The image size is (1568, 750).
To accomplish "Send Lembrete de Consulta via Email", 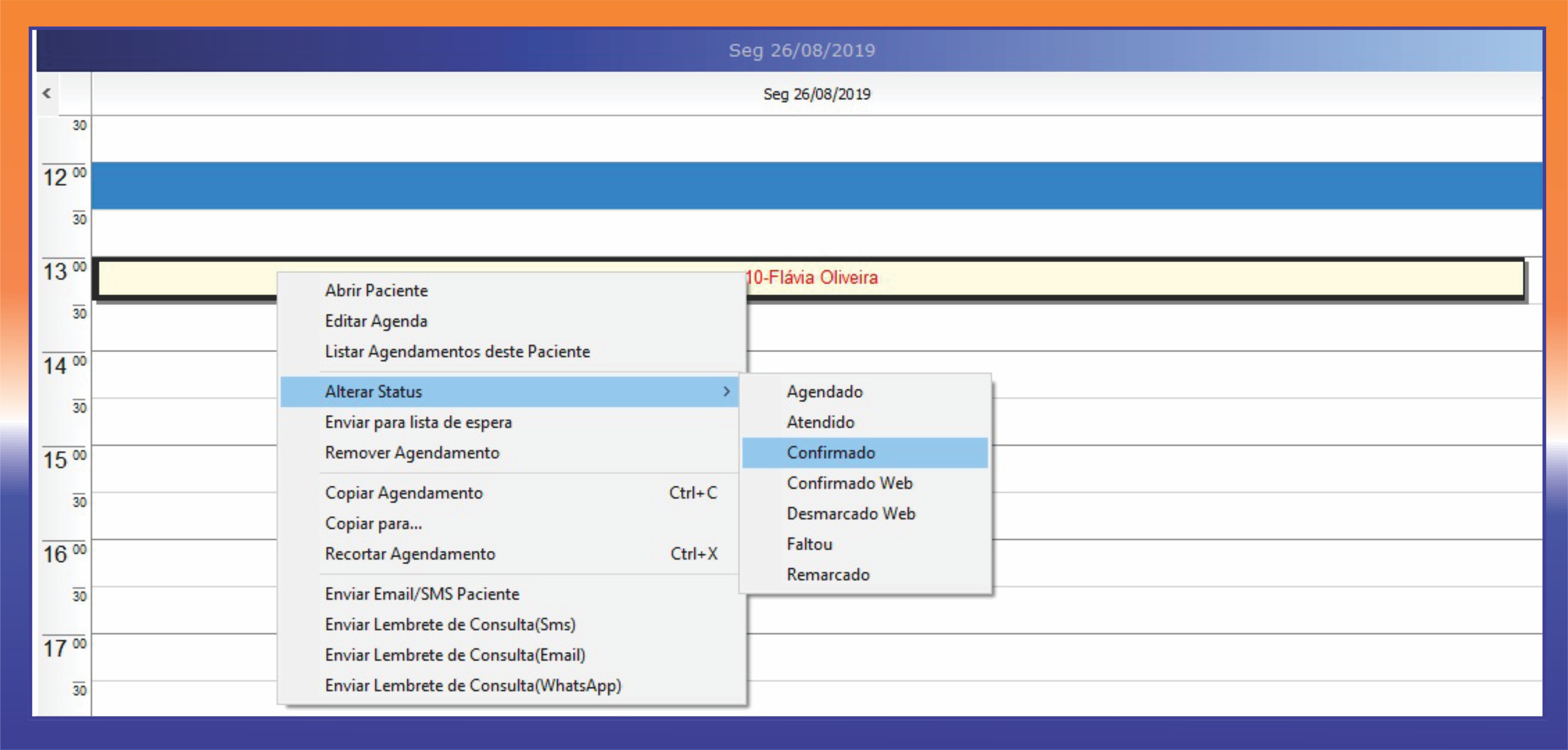I will [454, 654].
